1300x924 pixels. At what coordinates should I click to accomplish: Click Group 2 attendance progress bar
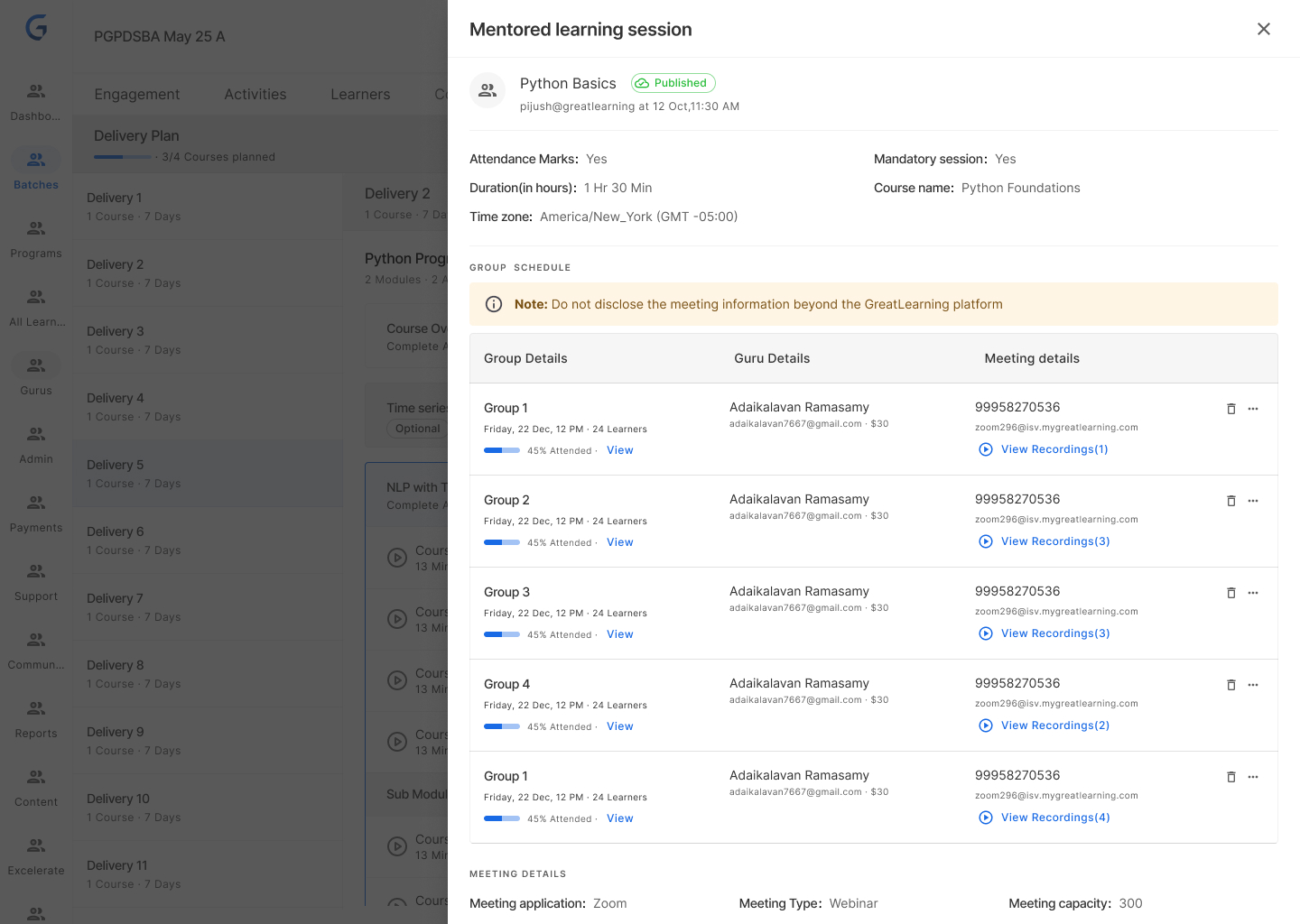[x=502, y=542]
